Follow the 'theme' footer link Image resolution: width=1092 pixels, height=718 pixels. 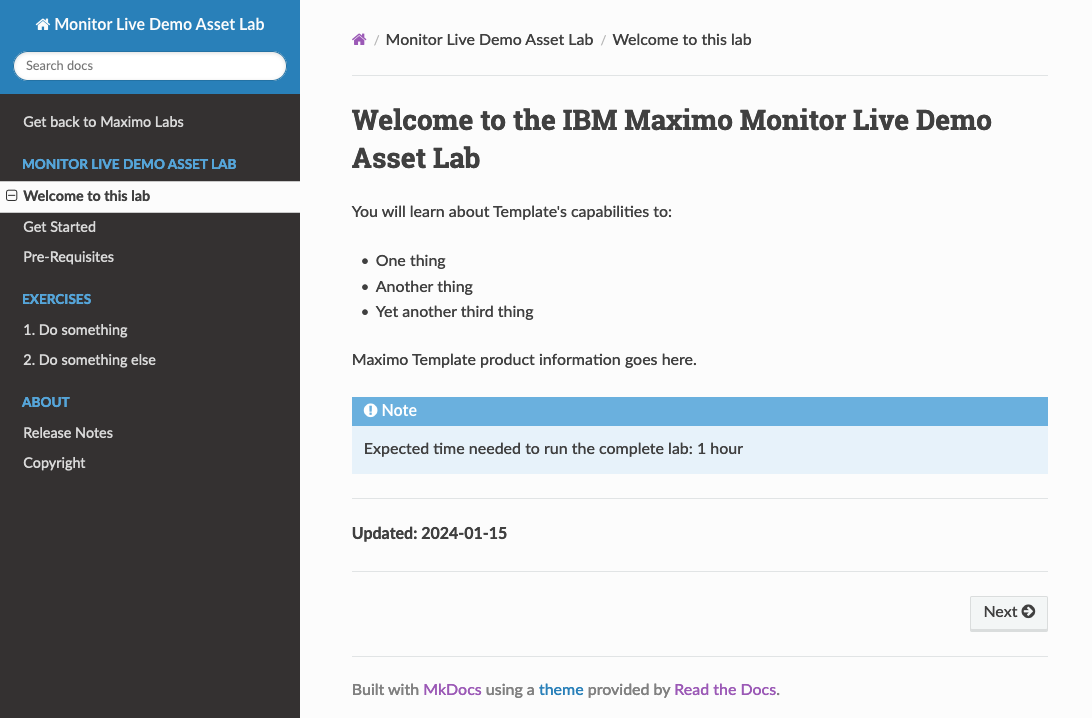[x=561, y=689]
